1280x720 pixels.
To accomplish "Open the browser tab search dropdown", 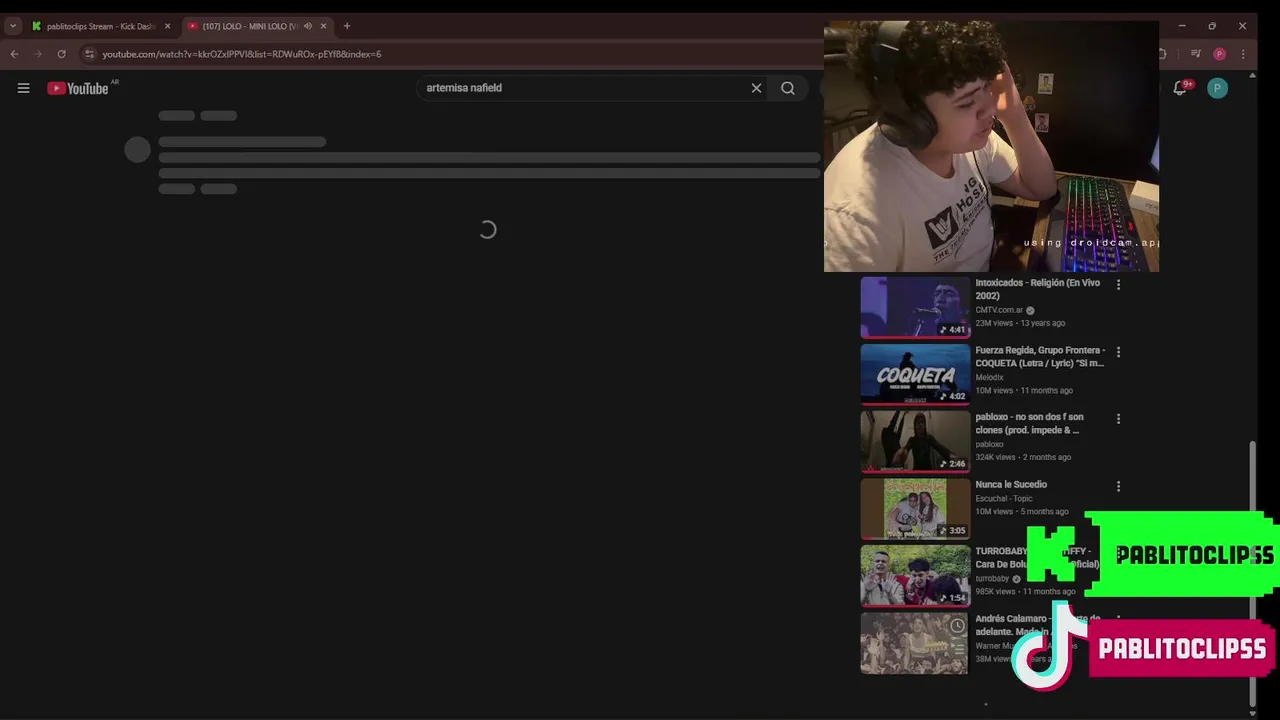I will (x=12, y=26).
